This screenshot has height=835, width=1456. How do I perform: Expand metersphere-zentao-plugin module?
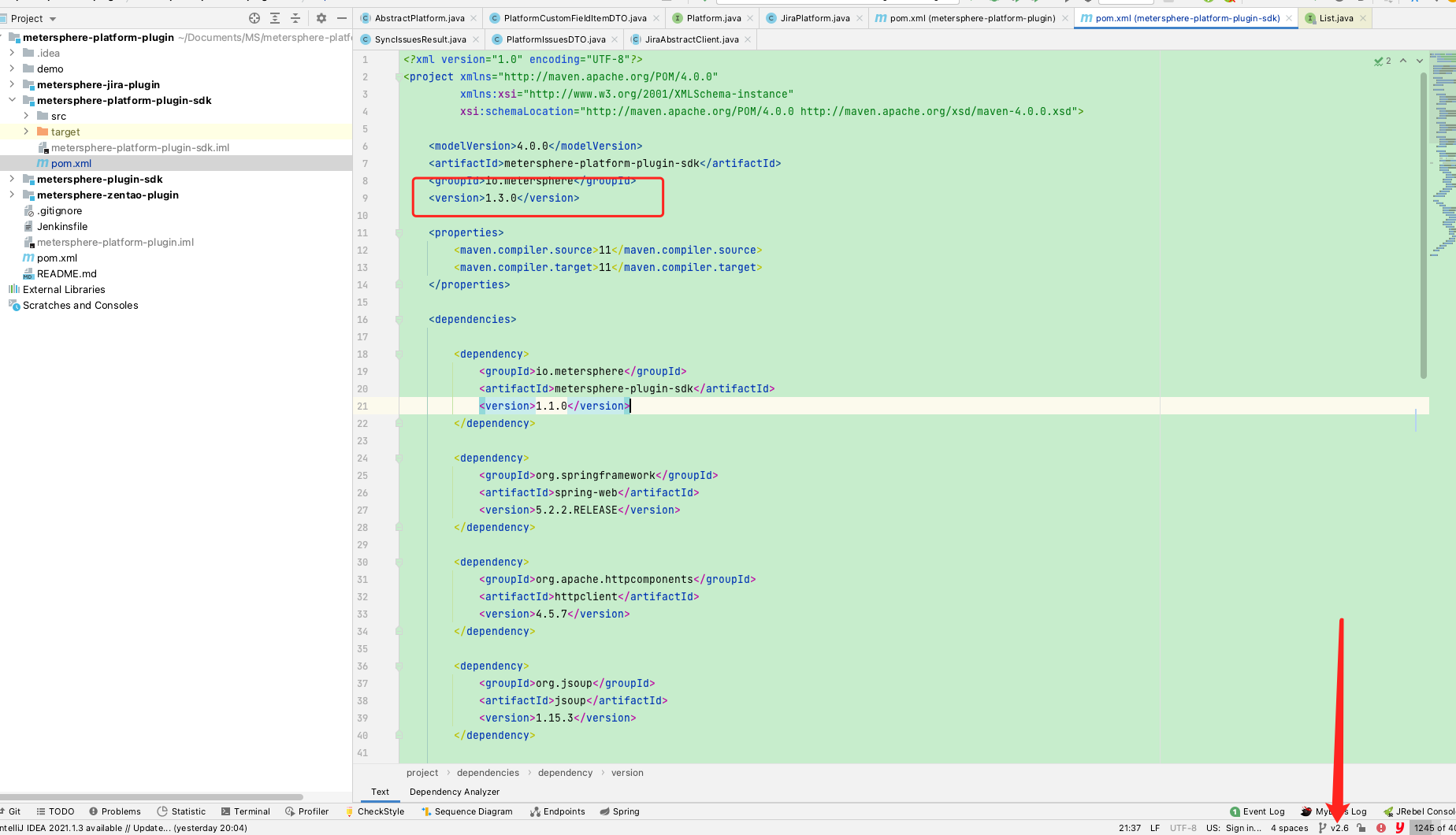(x=12, y=195)
